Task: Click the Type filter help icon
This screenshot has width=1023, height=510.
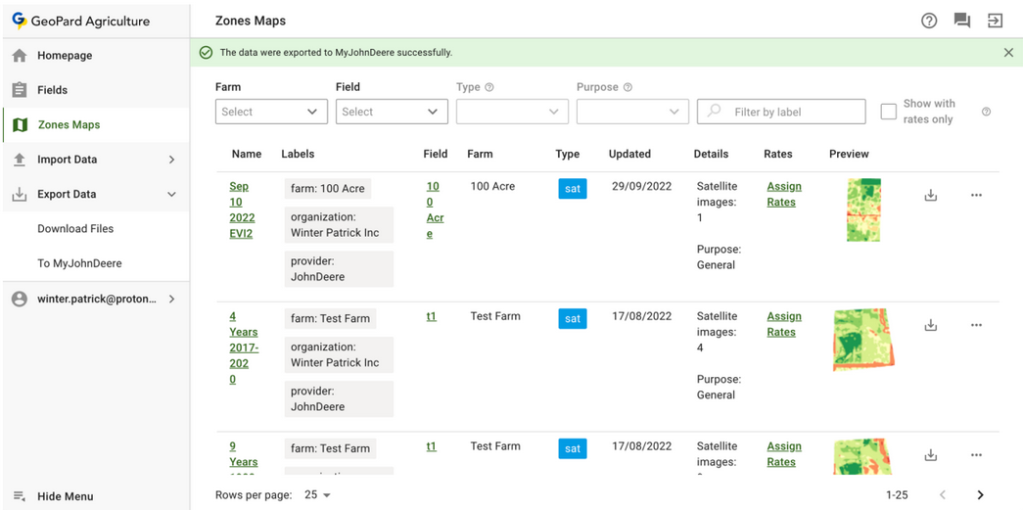Action: (490, 88)
